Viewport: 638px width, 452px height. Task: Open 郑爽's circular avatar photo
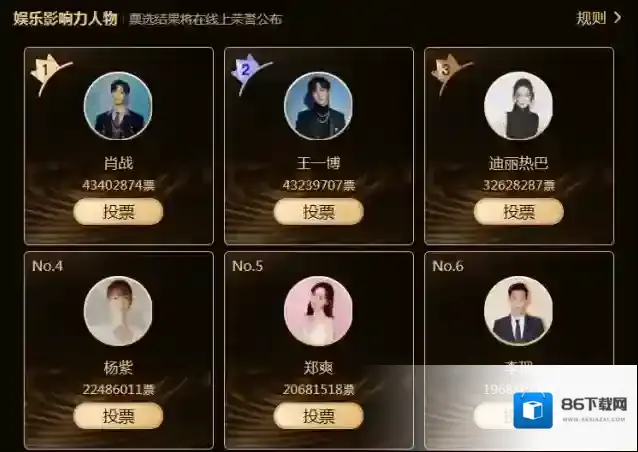pos(318,311)
